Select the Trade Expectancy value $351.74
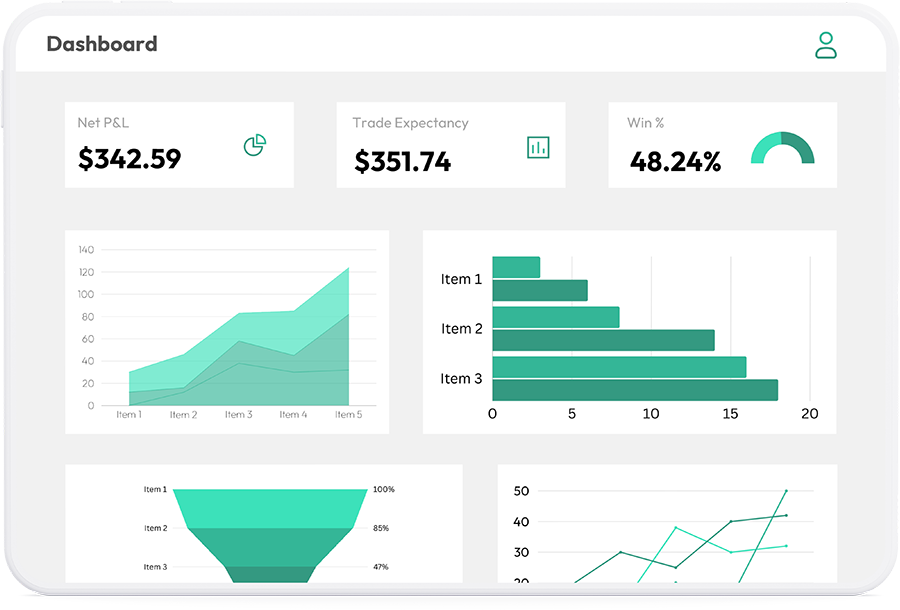 coord(403,161)
